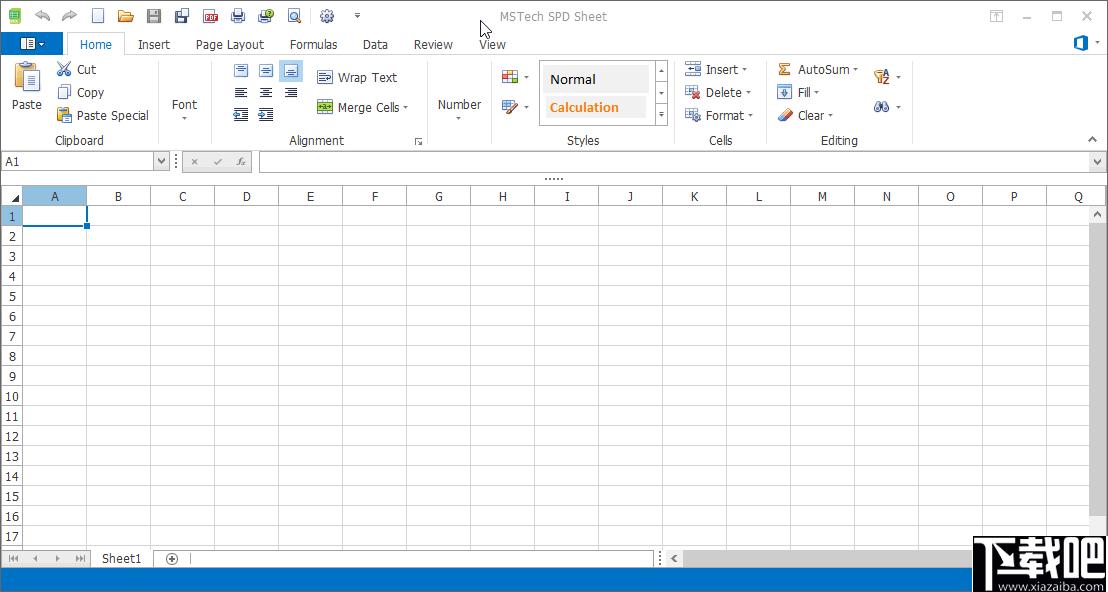Screen dimensions: 1108x592
Task: Collapse the ribbon with the chevron
Action: pyautogui.click(x=1093, y=140)
